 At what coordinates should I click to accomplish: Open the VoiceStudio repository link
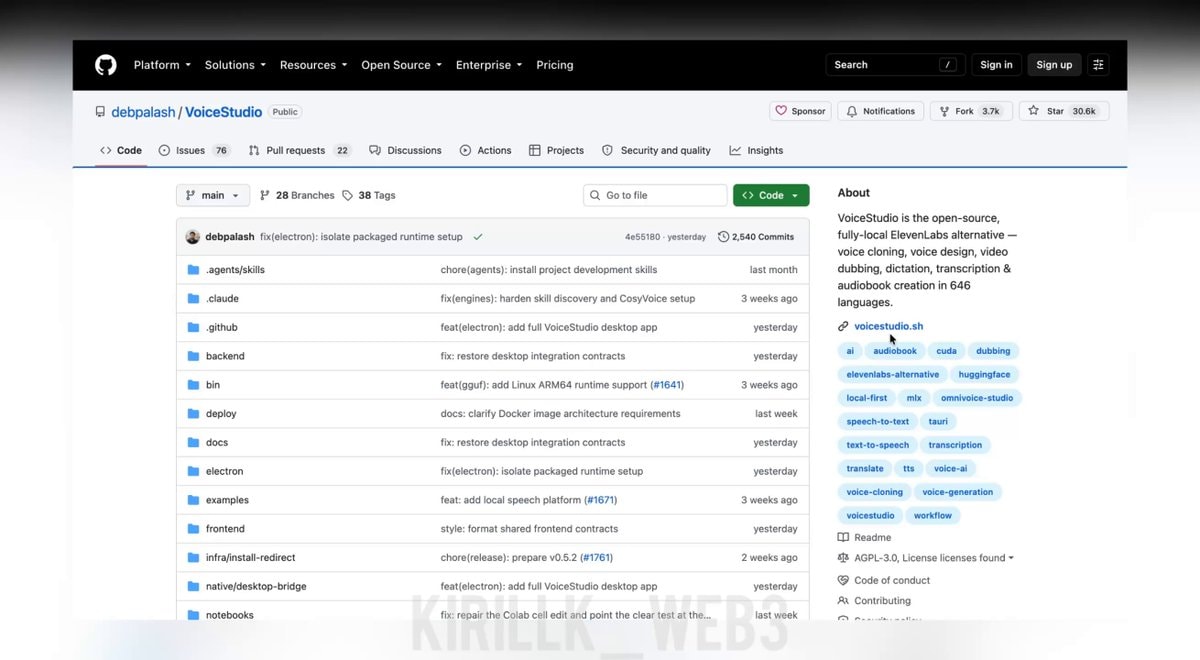pyautogui.click(x=223, y=112)
